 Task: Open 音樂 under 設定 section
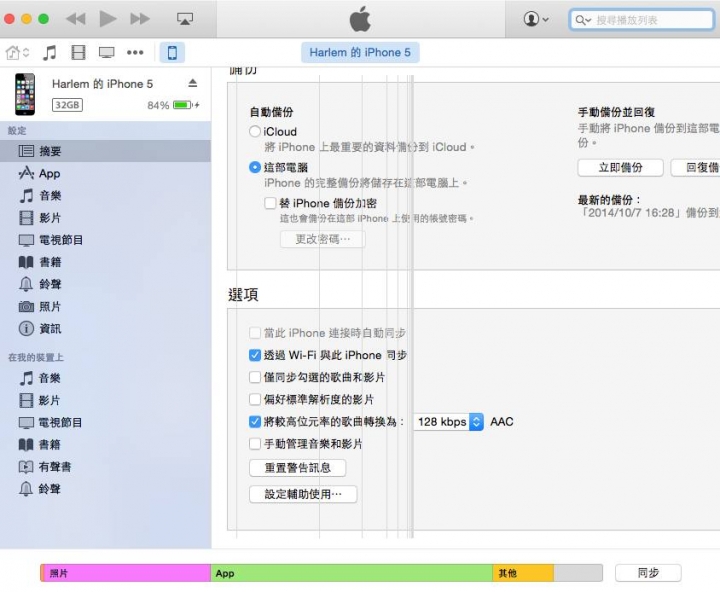[106, 196]
